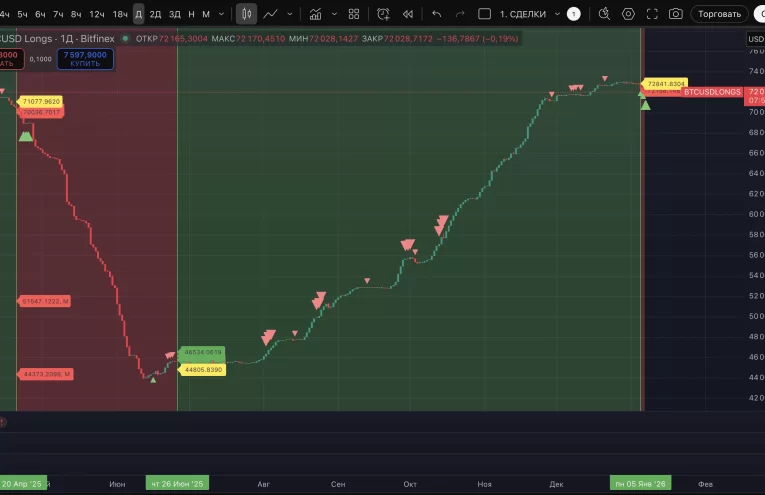Click the чт 26 Июн '25 date marker
The width and height of the screenshot is (765, 495).
click(x=177, y=484)
